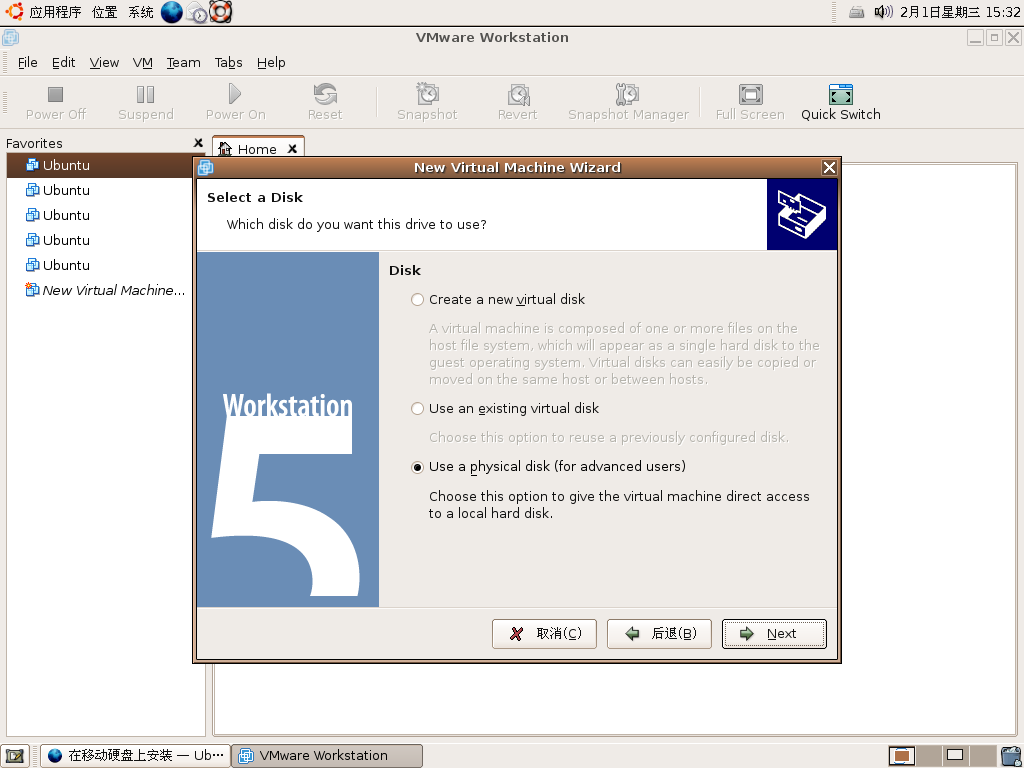Click the Reset toolbar icon

click(x=325, y=94)
